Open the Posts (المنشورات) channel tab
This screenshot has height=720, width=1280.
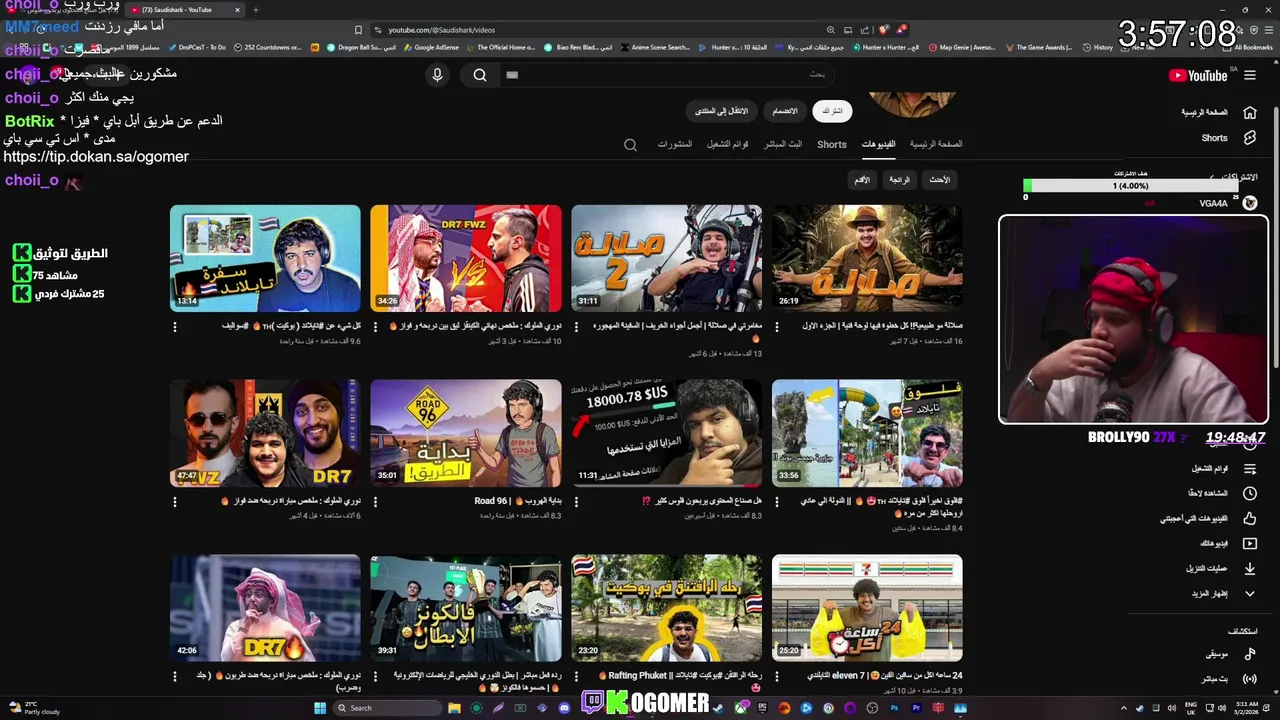(x=675, y=144)
